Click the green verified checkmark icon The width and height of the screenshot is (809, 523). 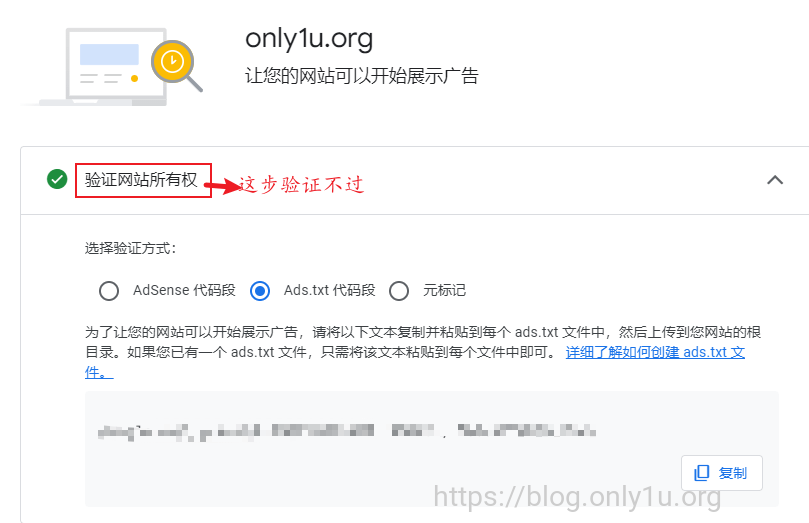57,179
